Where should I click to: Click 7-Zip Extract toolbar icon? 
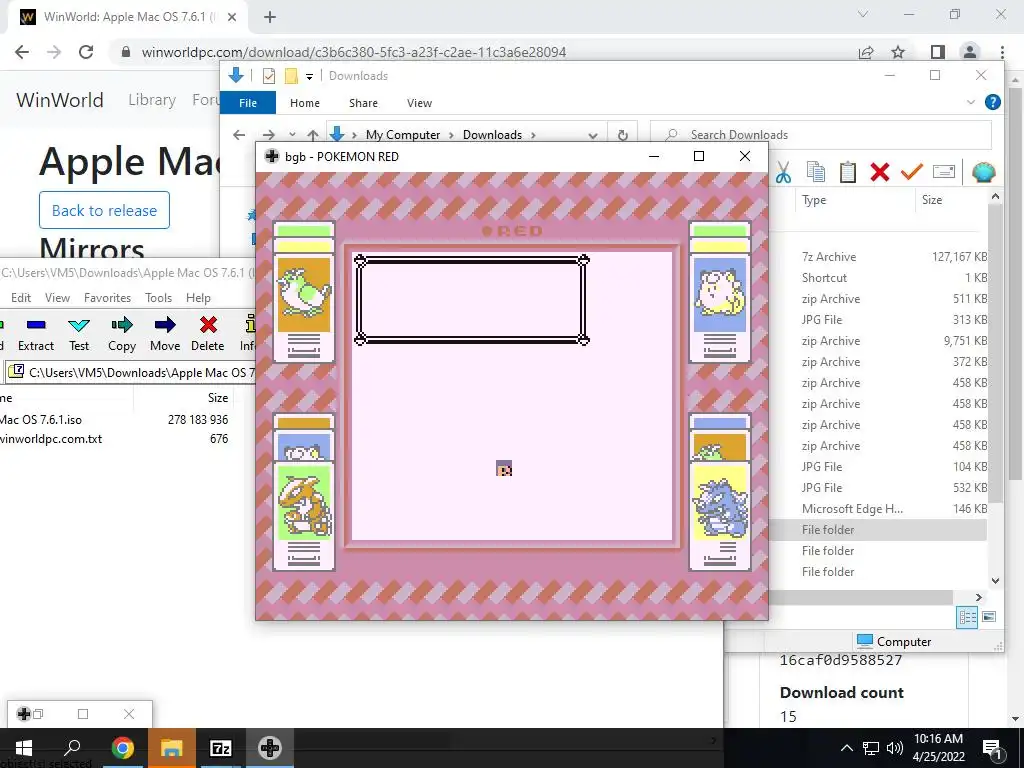click(36, 335)
